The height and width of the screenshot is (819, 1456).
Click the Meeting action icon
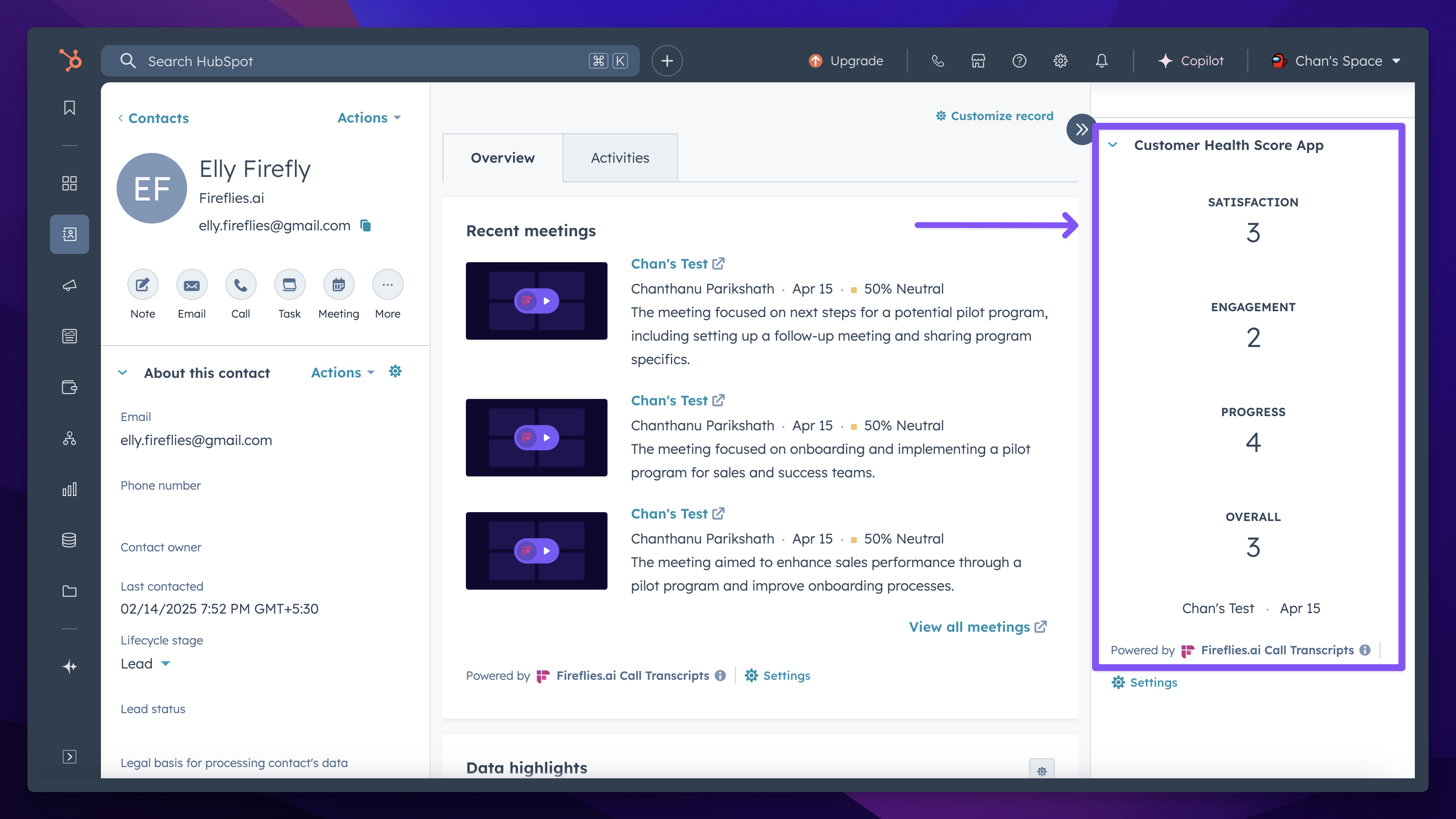coord(338,284)
